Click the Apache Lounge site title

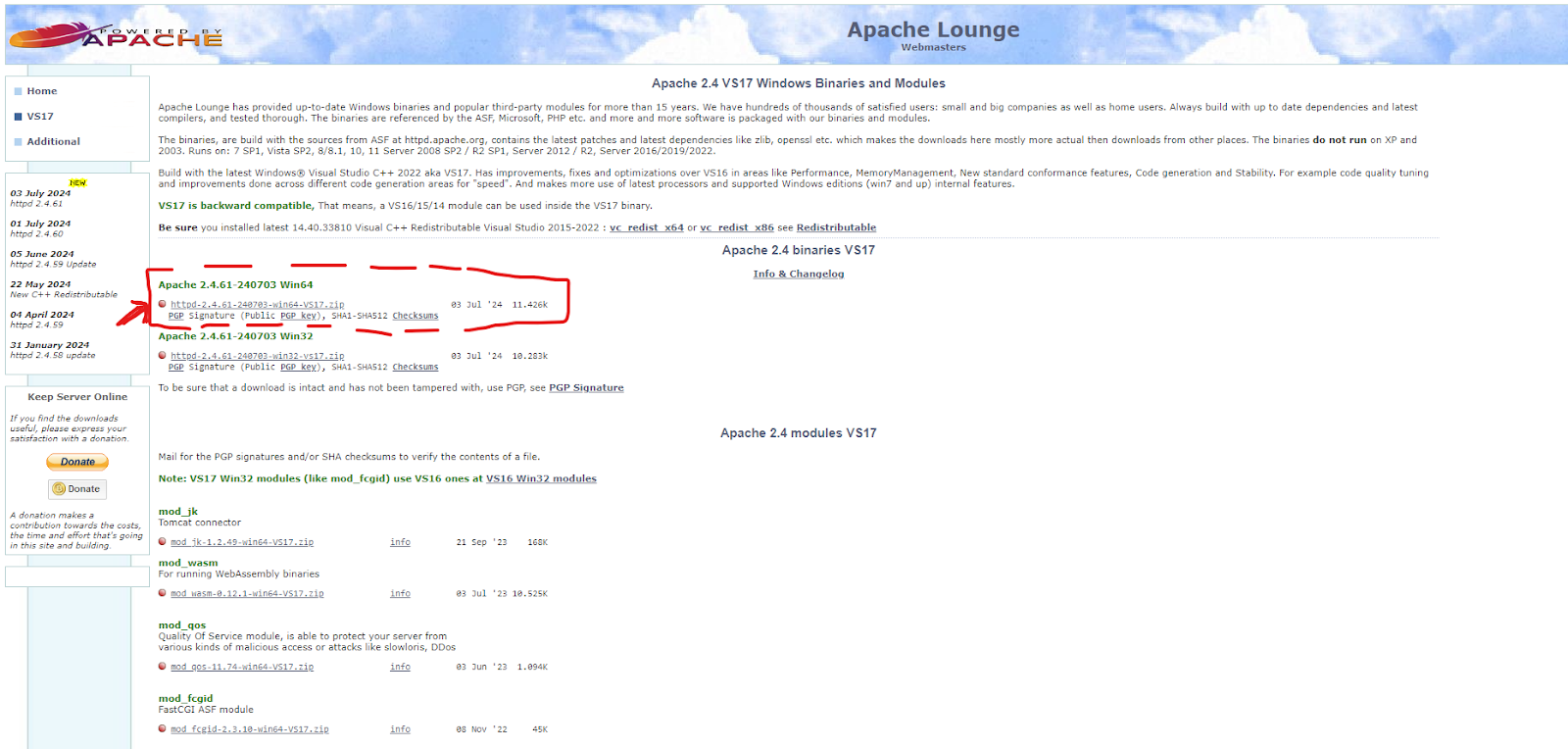[x=933, y=30]
